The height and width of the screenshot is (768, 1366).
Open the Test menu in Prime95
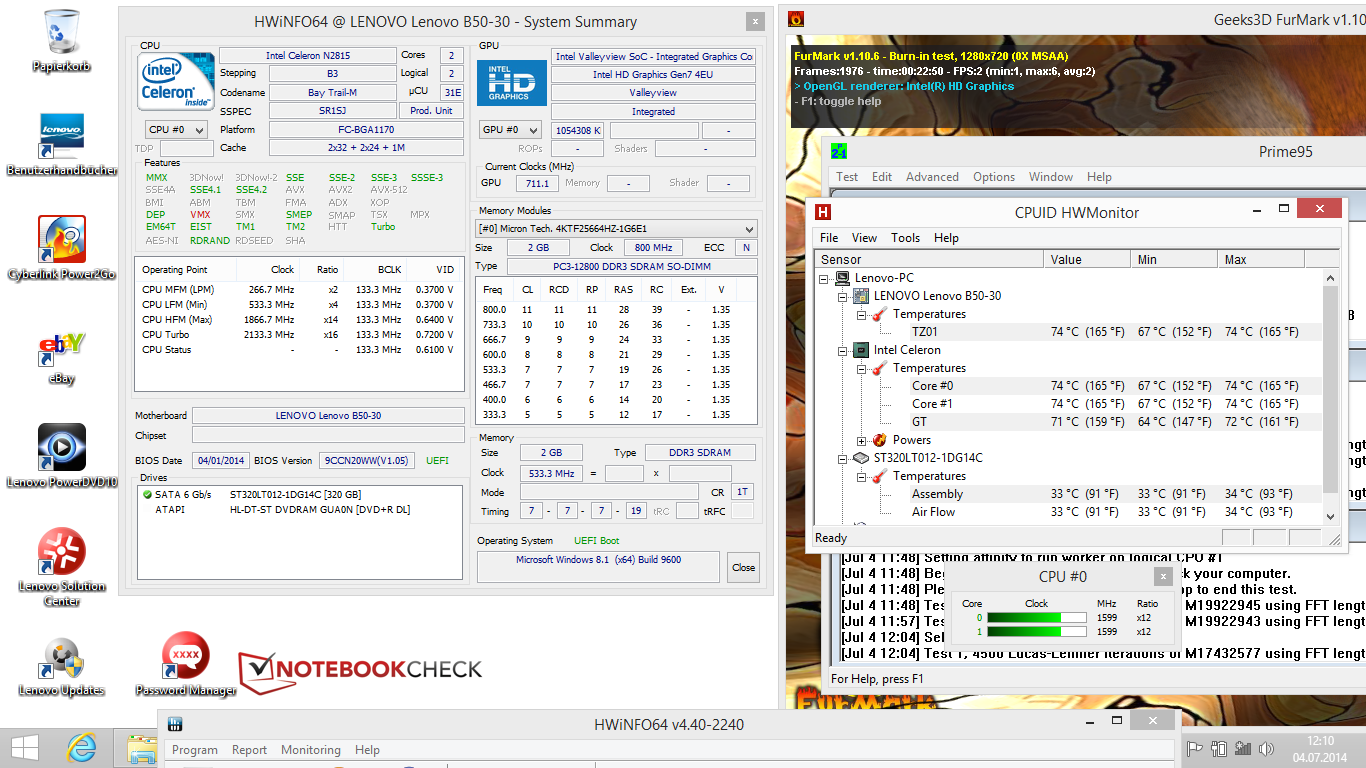click(x=847, y=177)
